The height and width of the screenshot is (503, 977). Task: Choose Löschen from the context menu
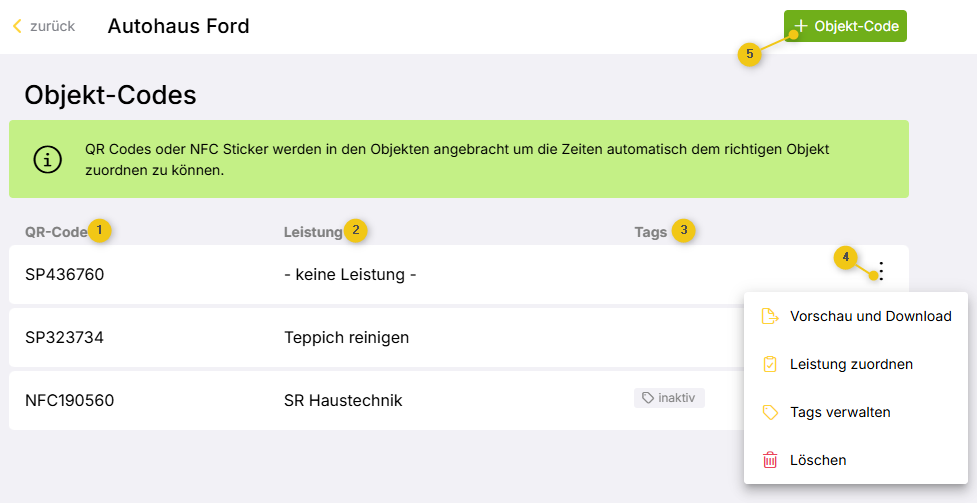pos(855,460)
